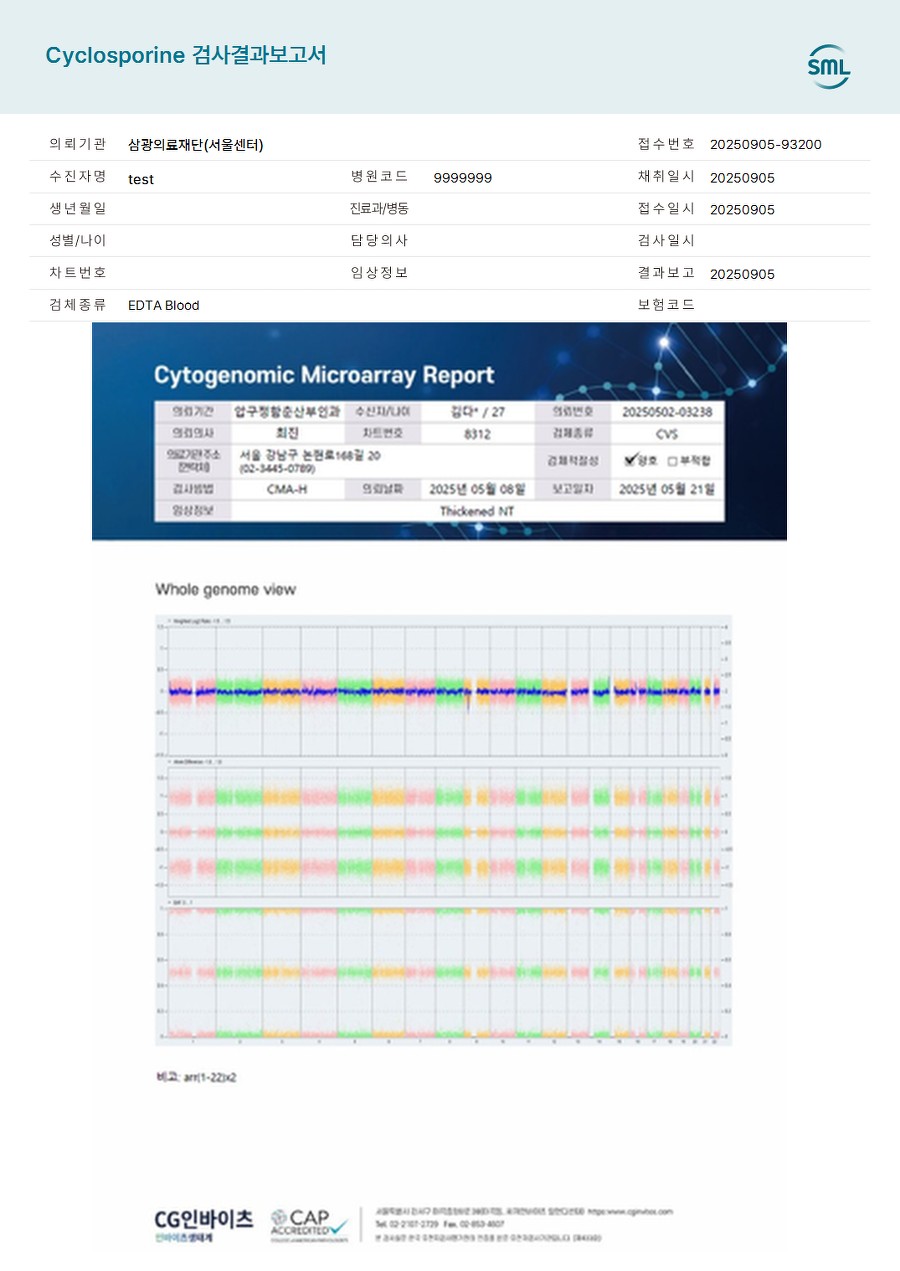900x1271 pixels.
Task: Select the 채취일시 date value 20250905
Action: pyautogui.click(x=742, y=178)
